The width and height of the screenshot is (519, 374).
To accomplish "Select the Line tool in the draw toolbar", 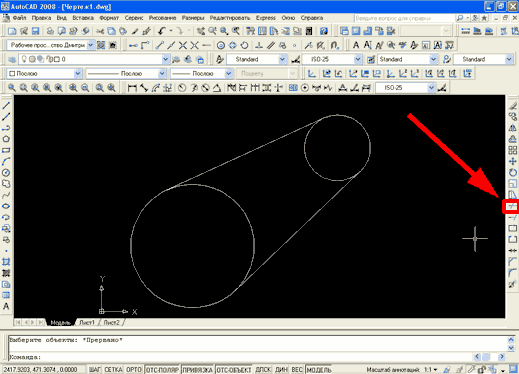I will [6, 106].
